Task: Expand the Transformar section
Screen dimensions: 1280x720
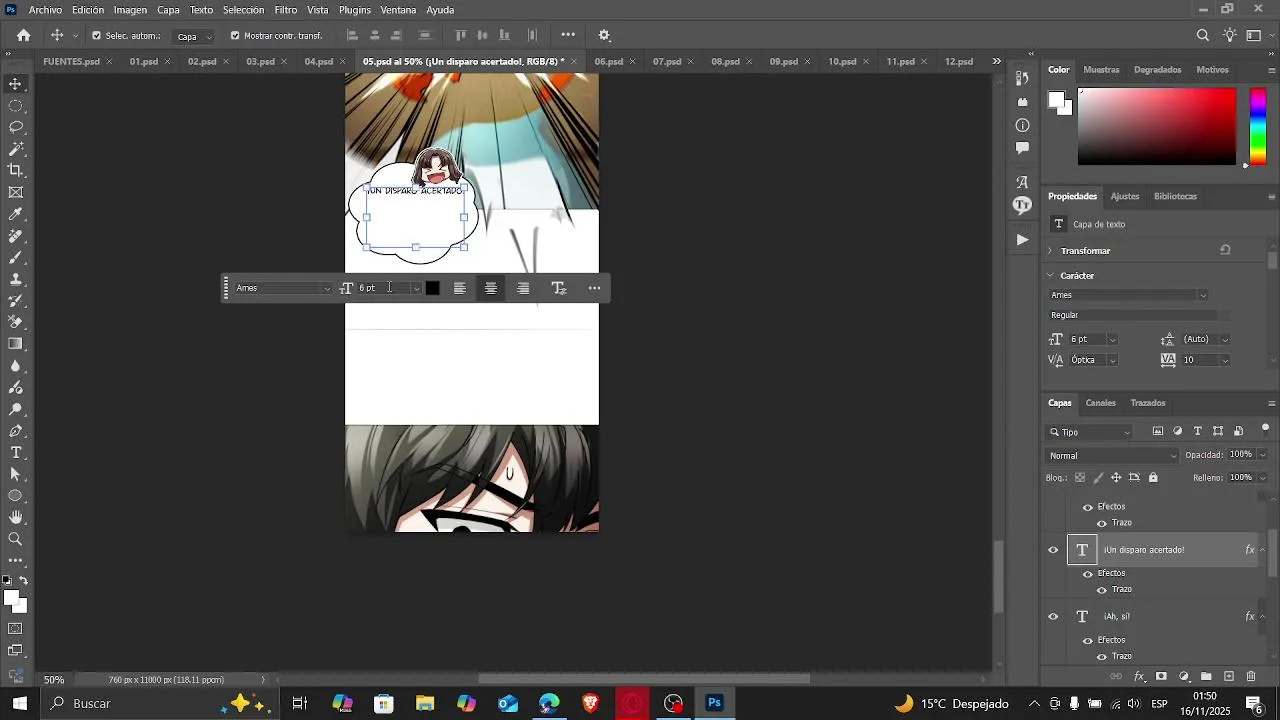Action: [x=1050, y=251]
